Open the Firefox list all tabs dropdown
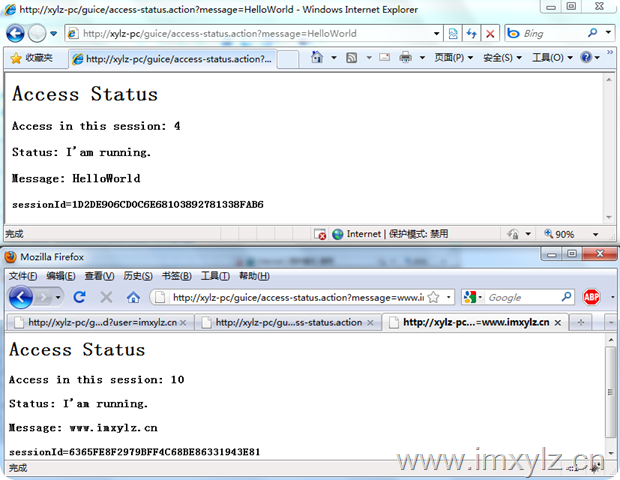Viewport: 620px width, 480px height. (x=611, y=323)
